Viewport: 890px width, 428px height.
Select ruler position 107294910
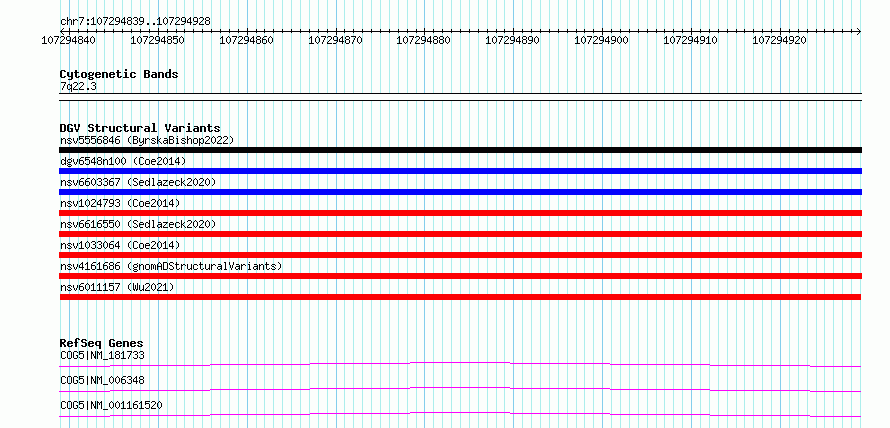691,40
